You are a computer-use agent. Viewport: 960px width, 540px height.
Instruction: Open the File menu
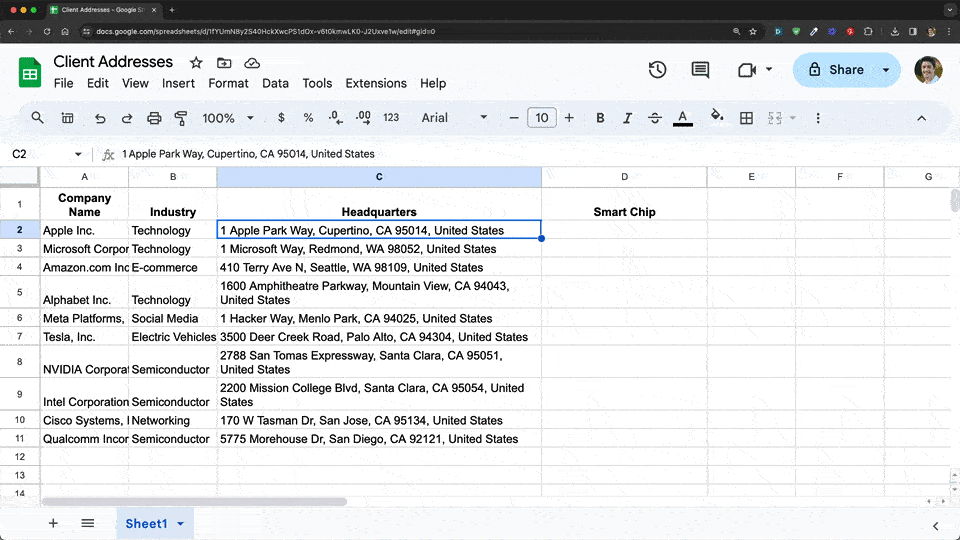tap(63, 83)
